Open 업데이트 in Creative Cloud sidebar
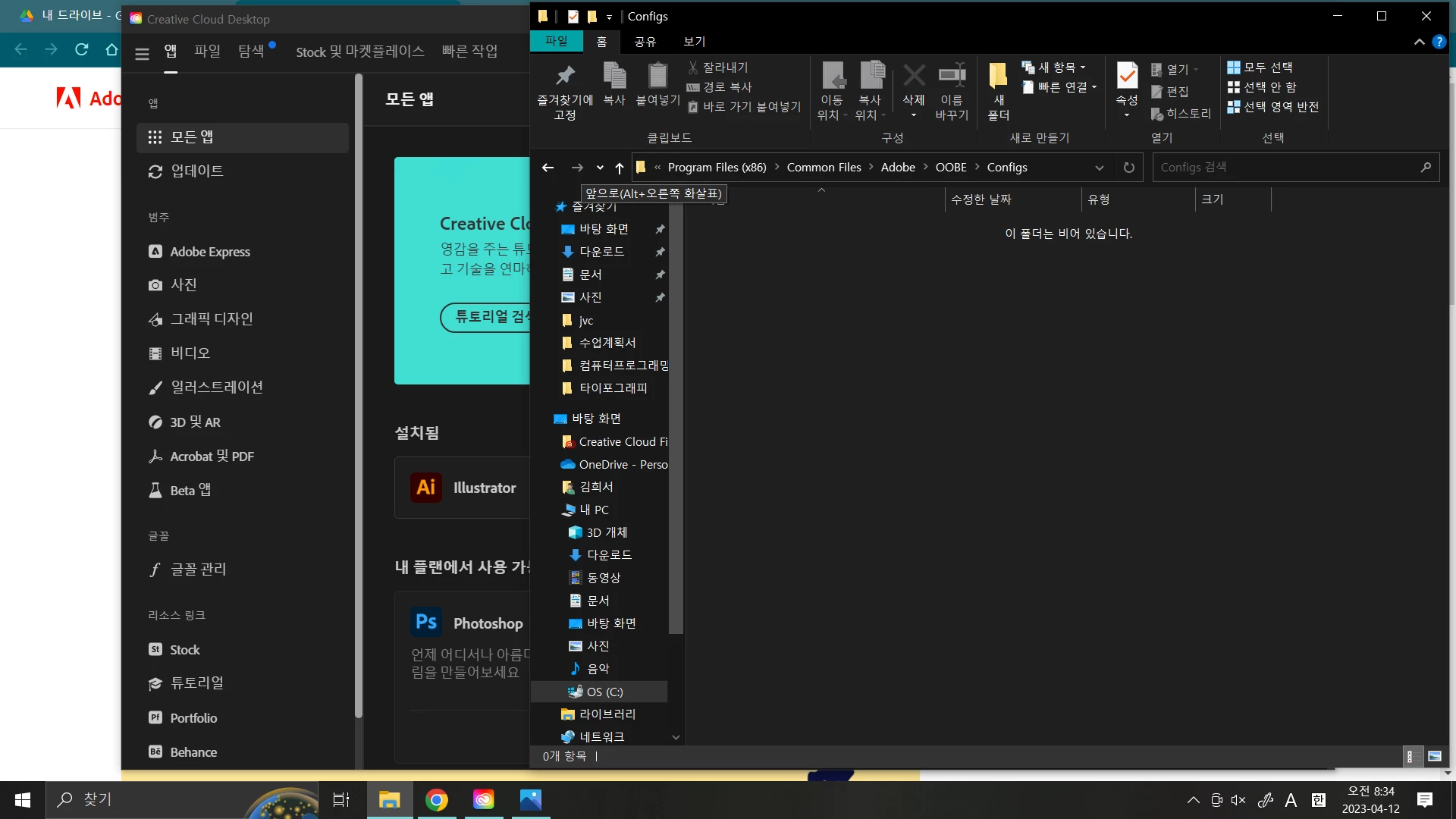This screenshot has height=819, width=1456. point(197,171)
